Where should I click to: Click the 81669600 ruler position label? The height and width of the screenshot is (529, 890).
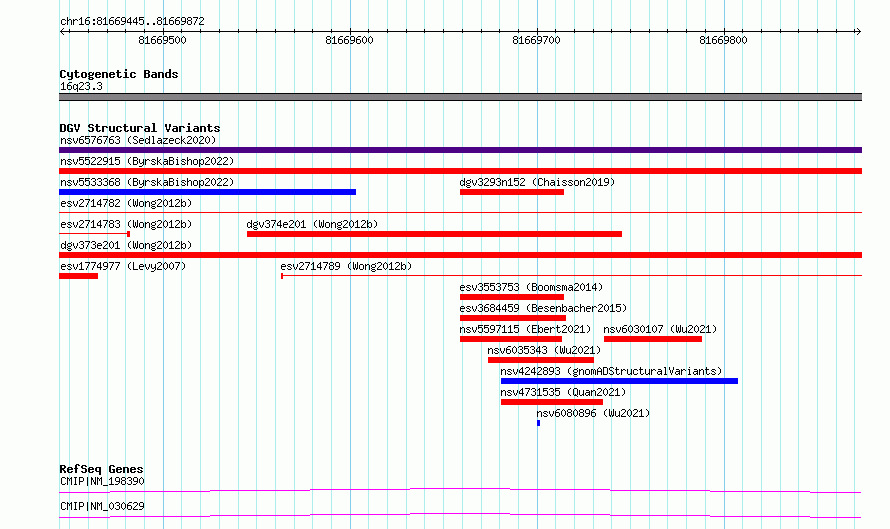(350, 40)
